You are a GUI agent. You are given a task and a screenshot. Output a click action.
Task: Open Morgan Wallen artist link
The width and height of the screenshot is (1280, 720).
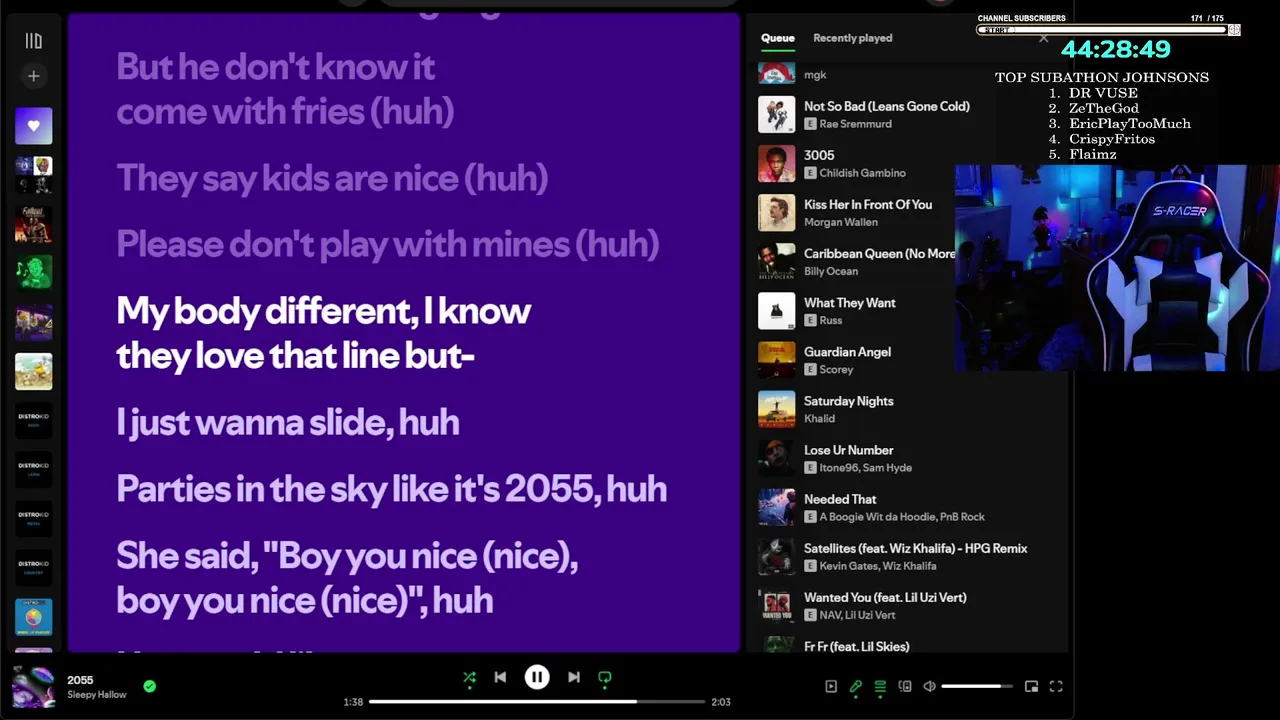click(841, 222)
